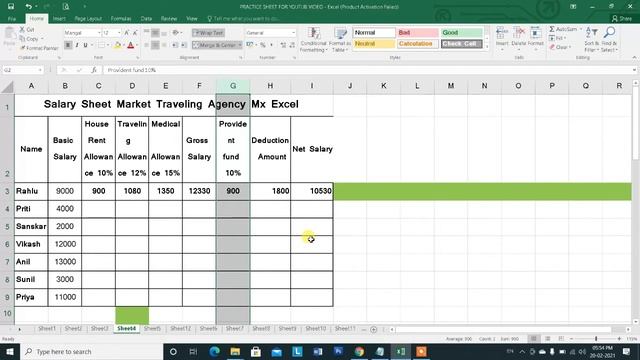This screenshot has width=640, height=360.
Task: Click the Windows taskbar search box
Action: (92, 351)
